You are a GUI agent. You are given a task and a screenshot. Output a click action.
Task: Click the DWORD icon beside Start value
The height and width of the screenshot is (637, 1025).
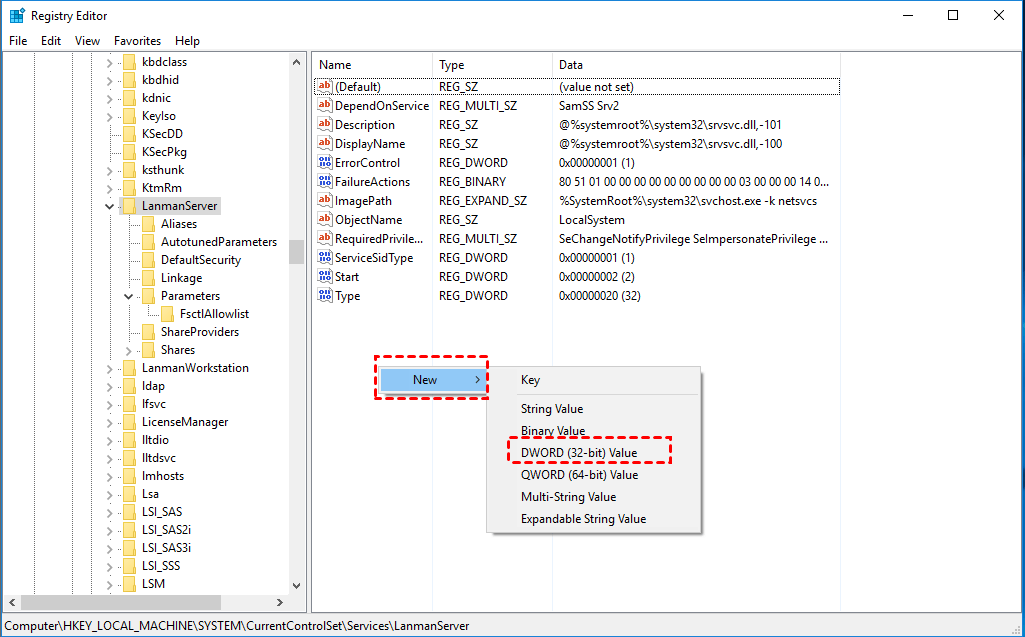pos(324,275)
